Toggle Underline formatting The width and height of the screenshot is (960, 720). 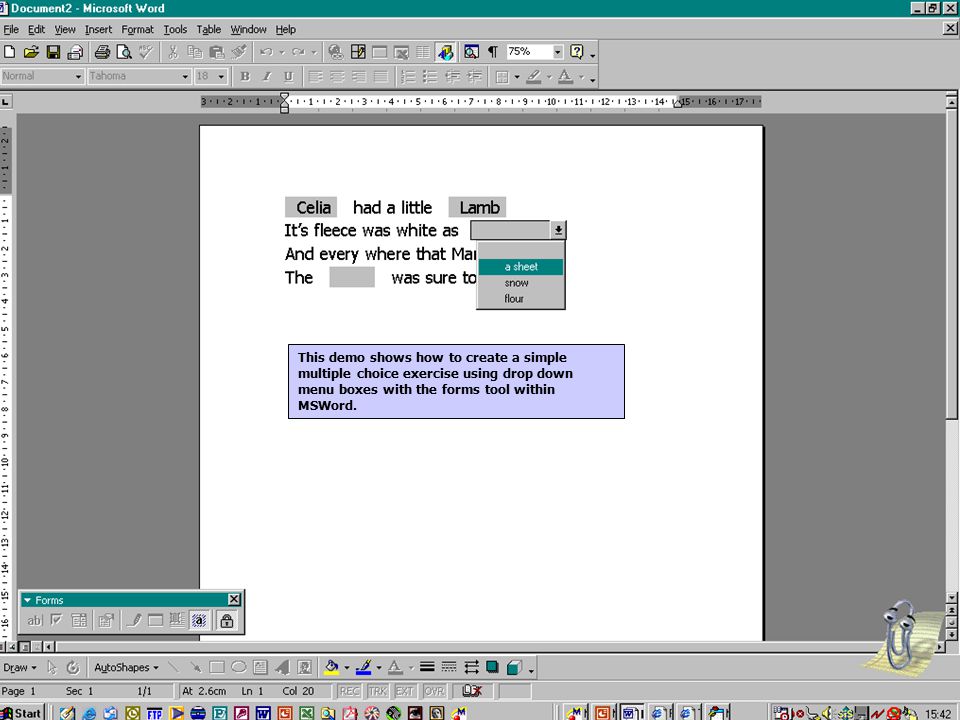(288, 77)
